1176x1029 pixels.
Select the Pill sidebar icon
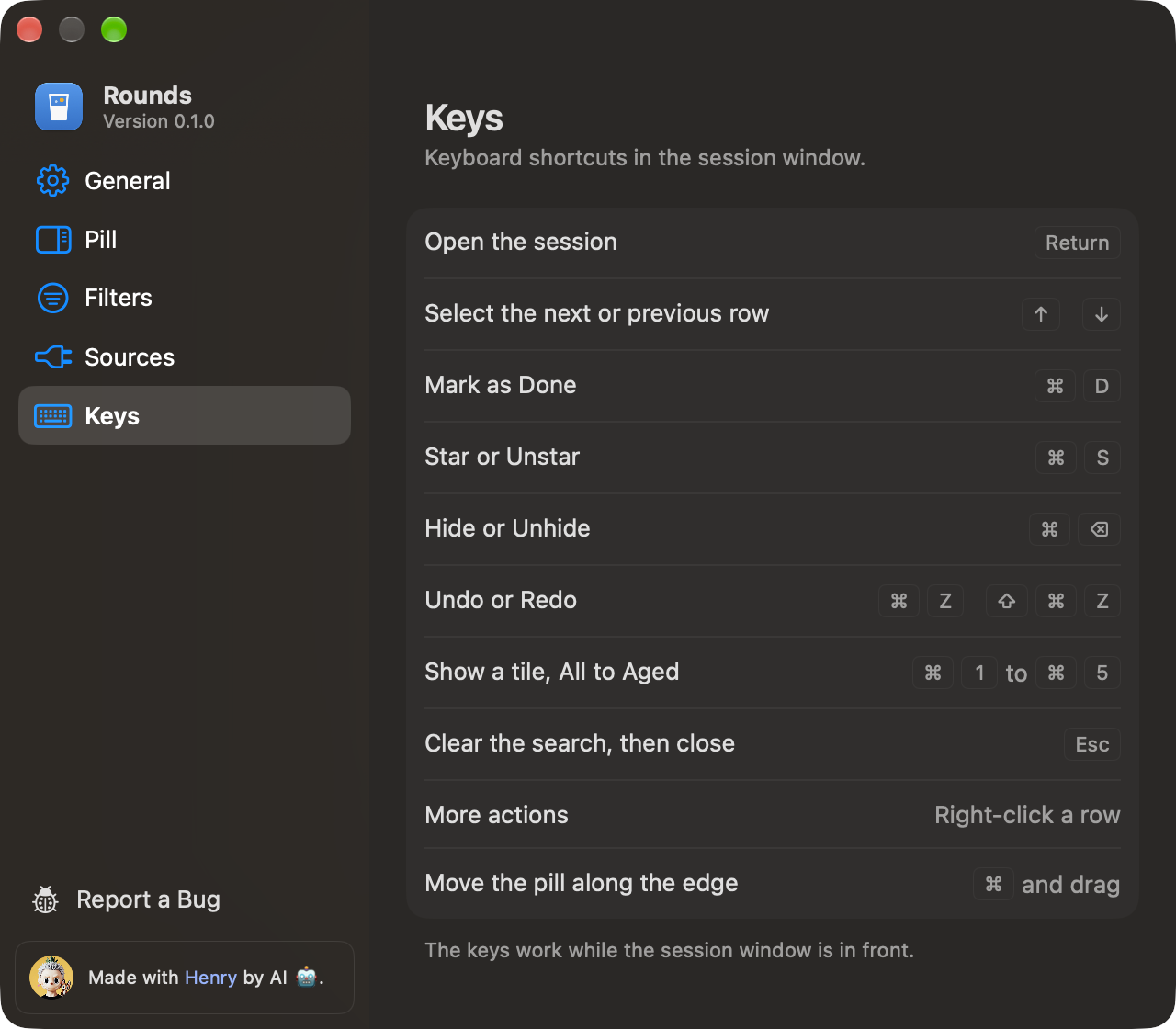click(53, 240)
